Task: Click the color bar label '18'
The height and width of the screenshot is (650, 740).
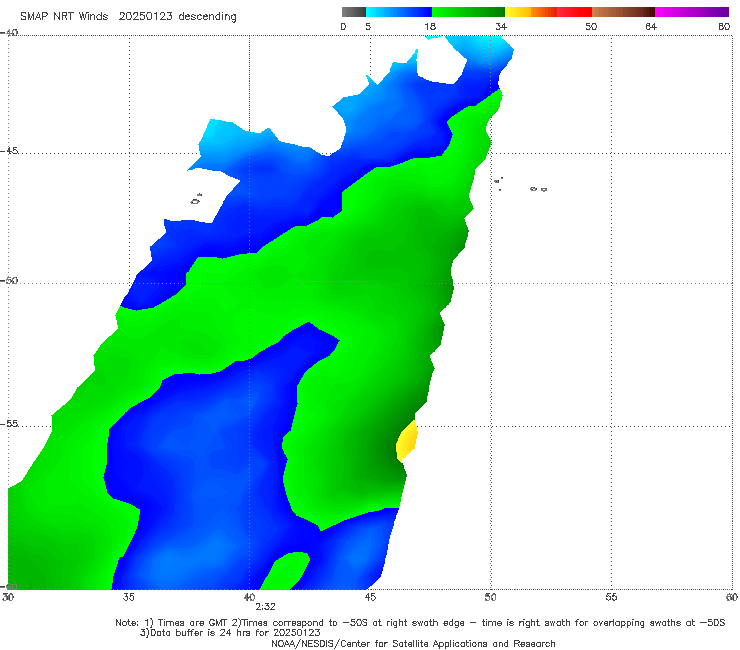Action: pos(430,26)
